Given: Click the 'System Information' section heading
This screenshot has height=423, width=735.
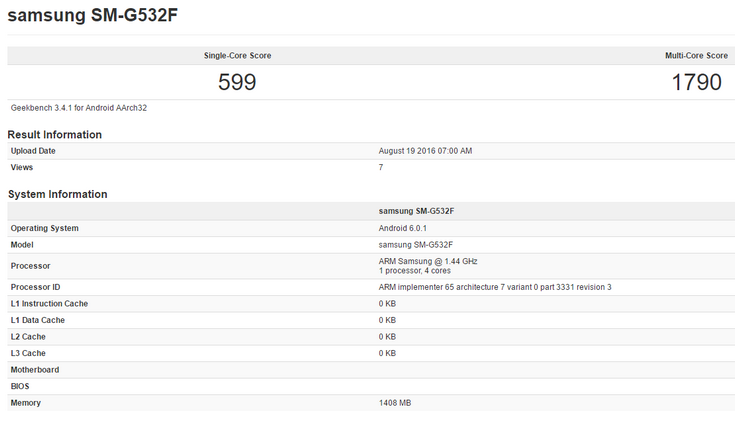Looking at the screenshot, I should [x=57, y=194].
